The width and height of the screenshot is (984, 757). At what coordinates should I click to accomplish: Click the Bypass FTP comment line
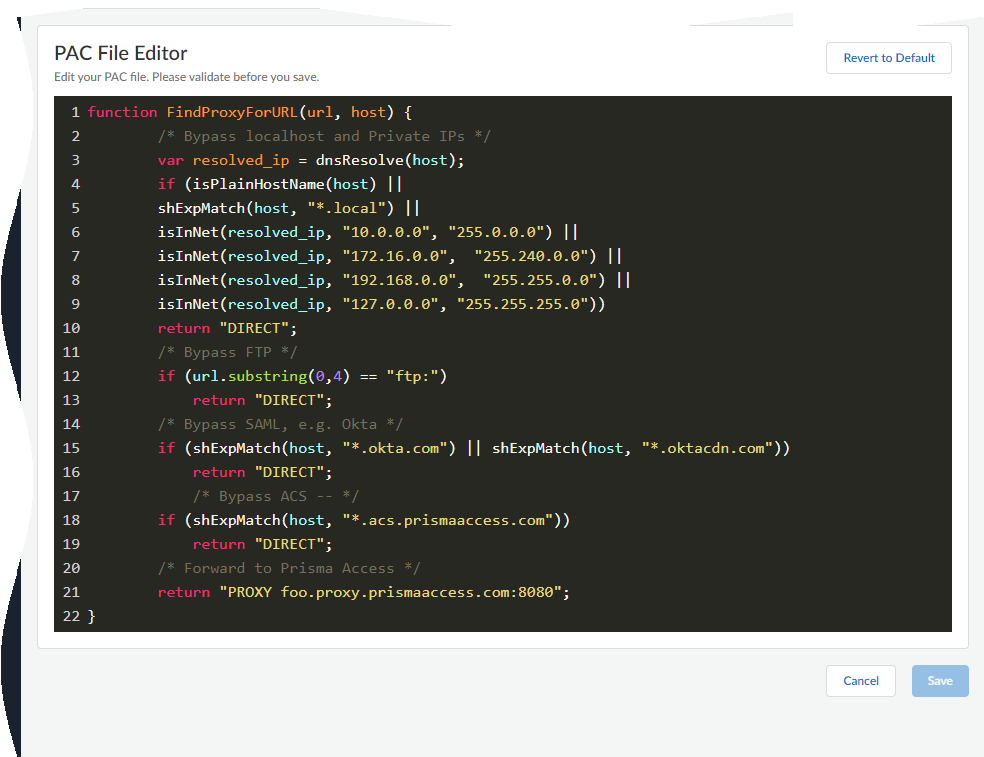(x=227, y=352)
